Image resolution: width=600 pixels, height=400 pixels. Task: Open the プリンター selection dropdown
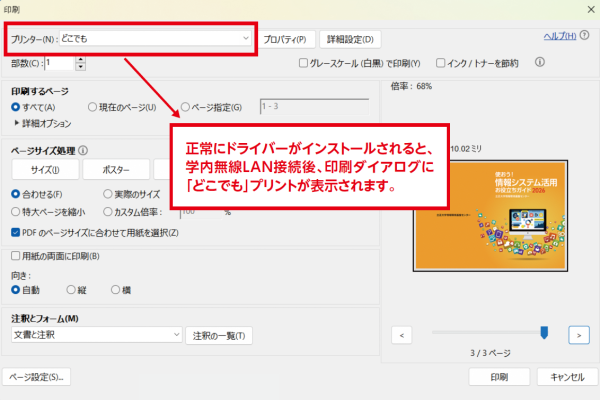[x=132, y=38]
